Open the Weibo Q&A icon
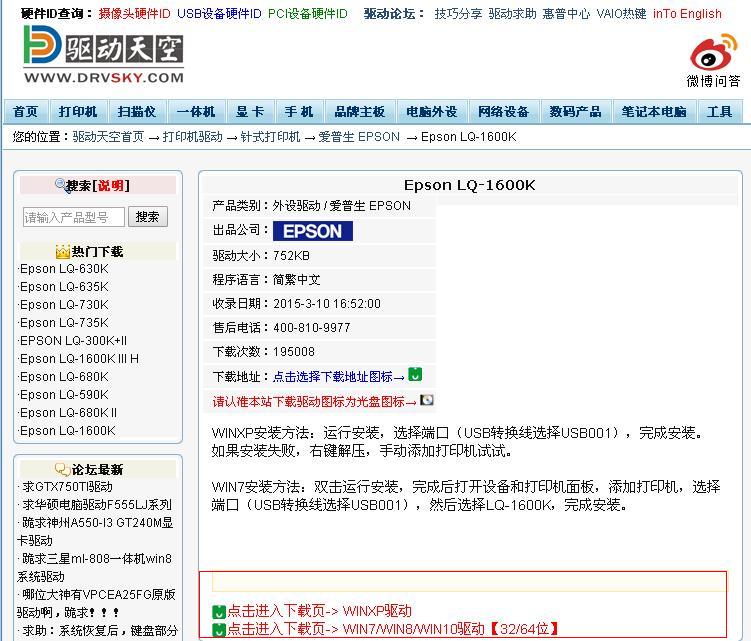 point(713,60)
